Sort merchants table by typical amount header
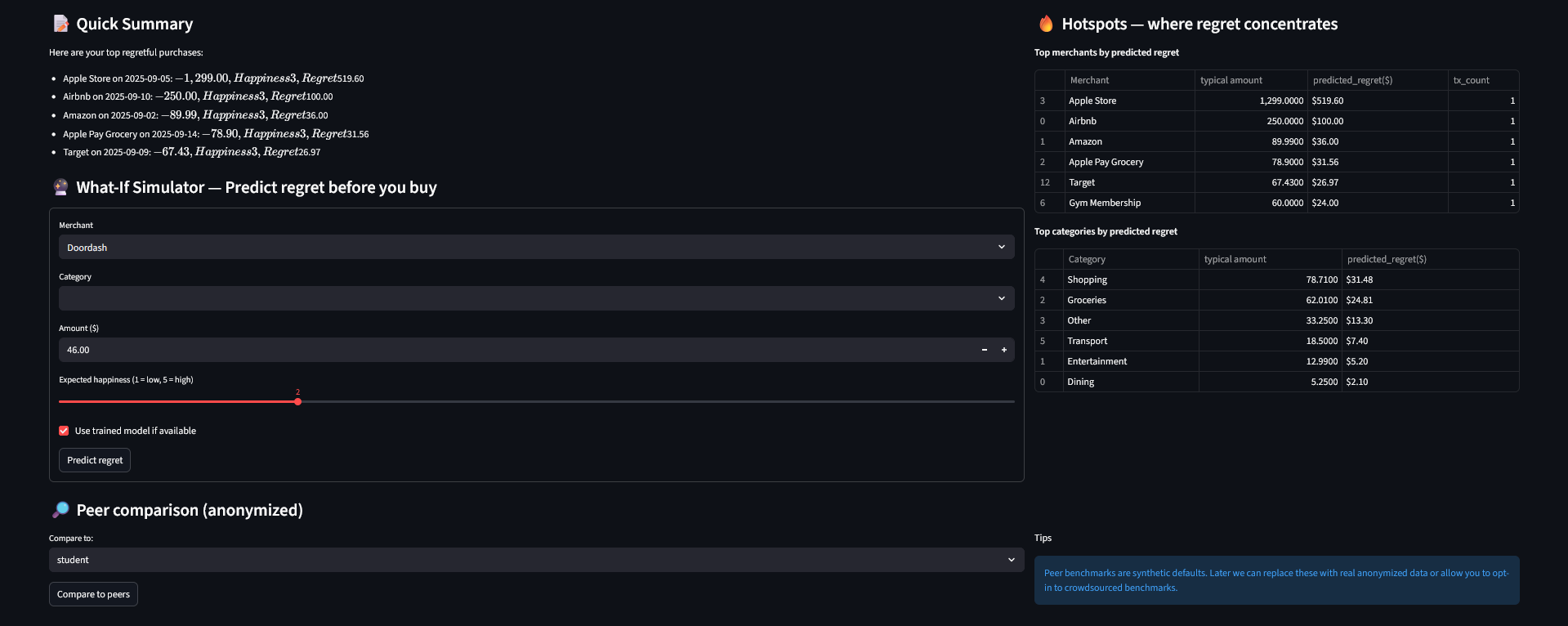The image size is (1568, 626). pyautogui.click(x=1251, y=80)
